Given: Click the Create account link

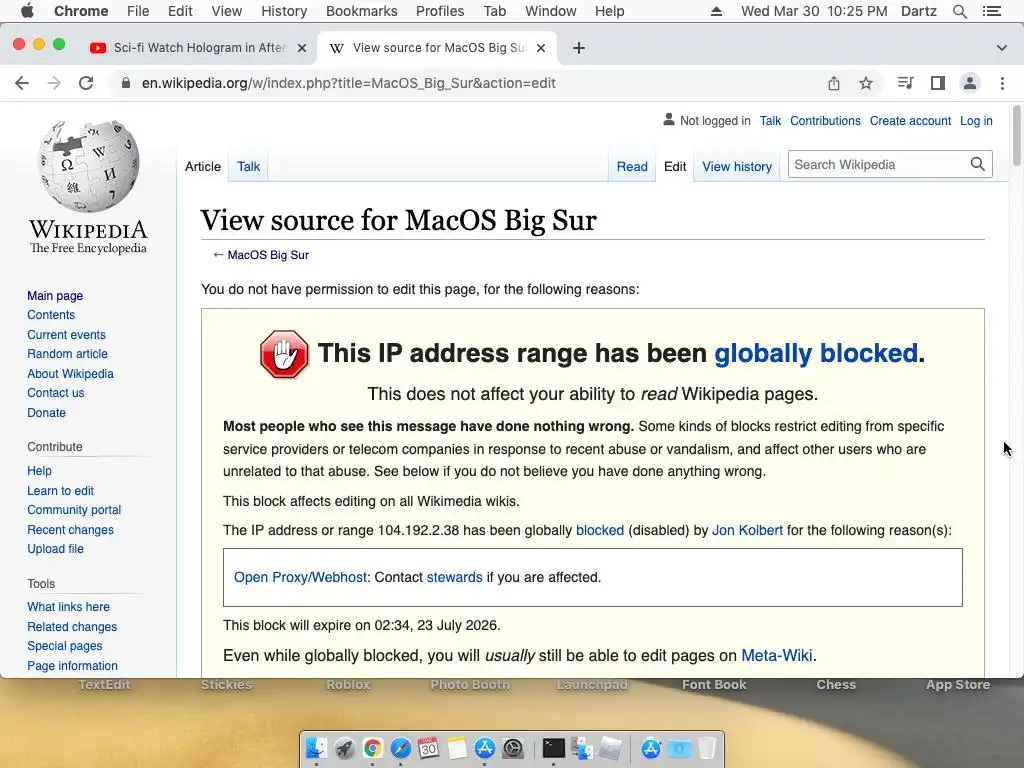Looking at the screenshot, I should tap(910, 121).
